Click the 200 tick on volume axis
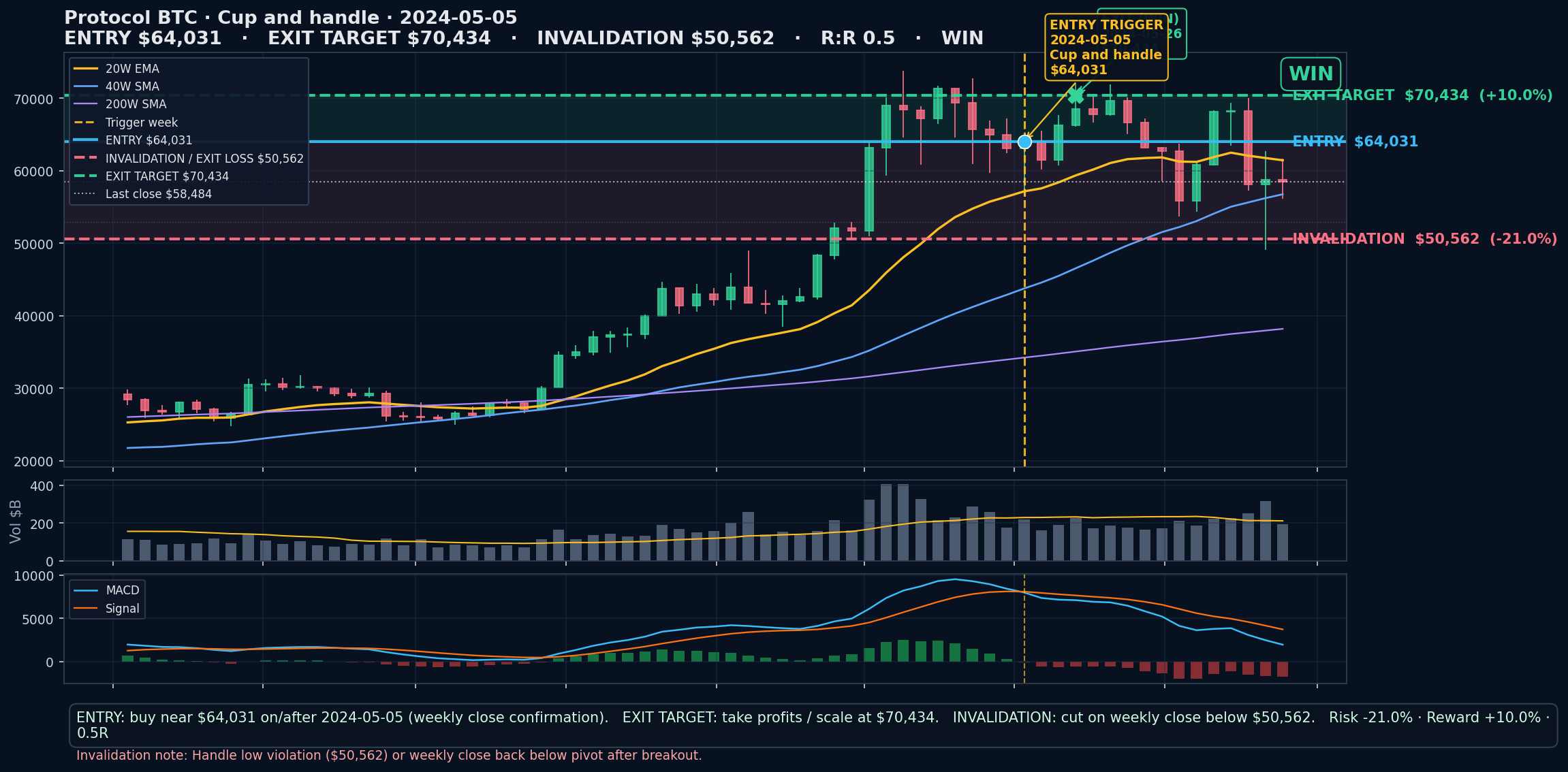 42,524
